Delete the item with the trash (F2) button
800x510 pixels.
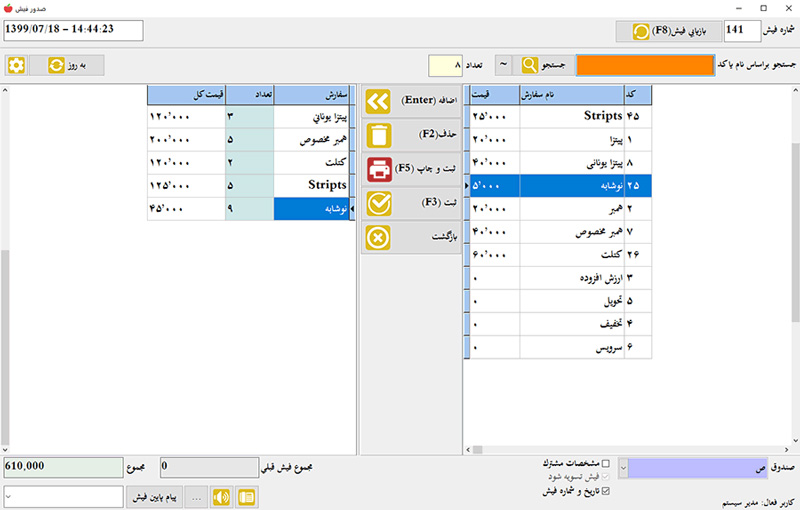tap(411, 135)
